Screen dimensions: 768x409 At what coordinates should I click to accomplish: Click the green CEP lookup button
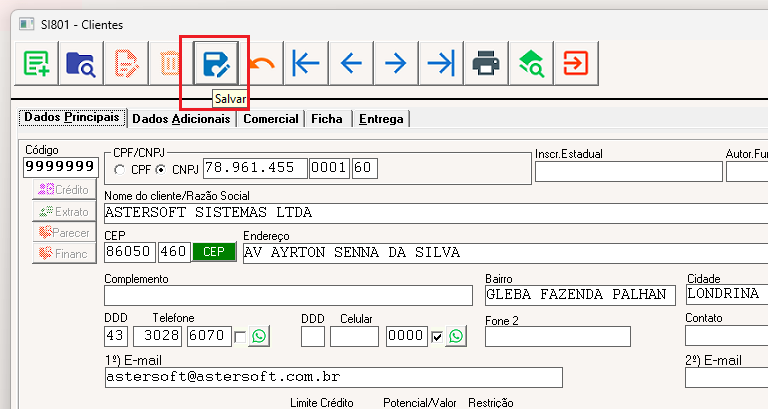[x=214, y=252]
